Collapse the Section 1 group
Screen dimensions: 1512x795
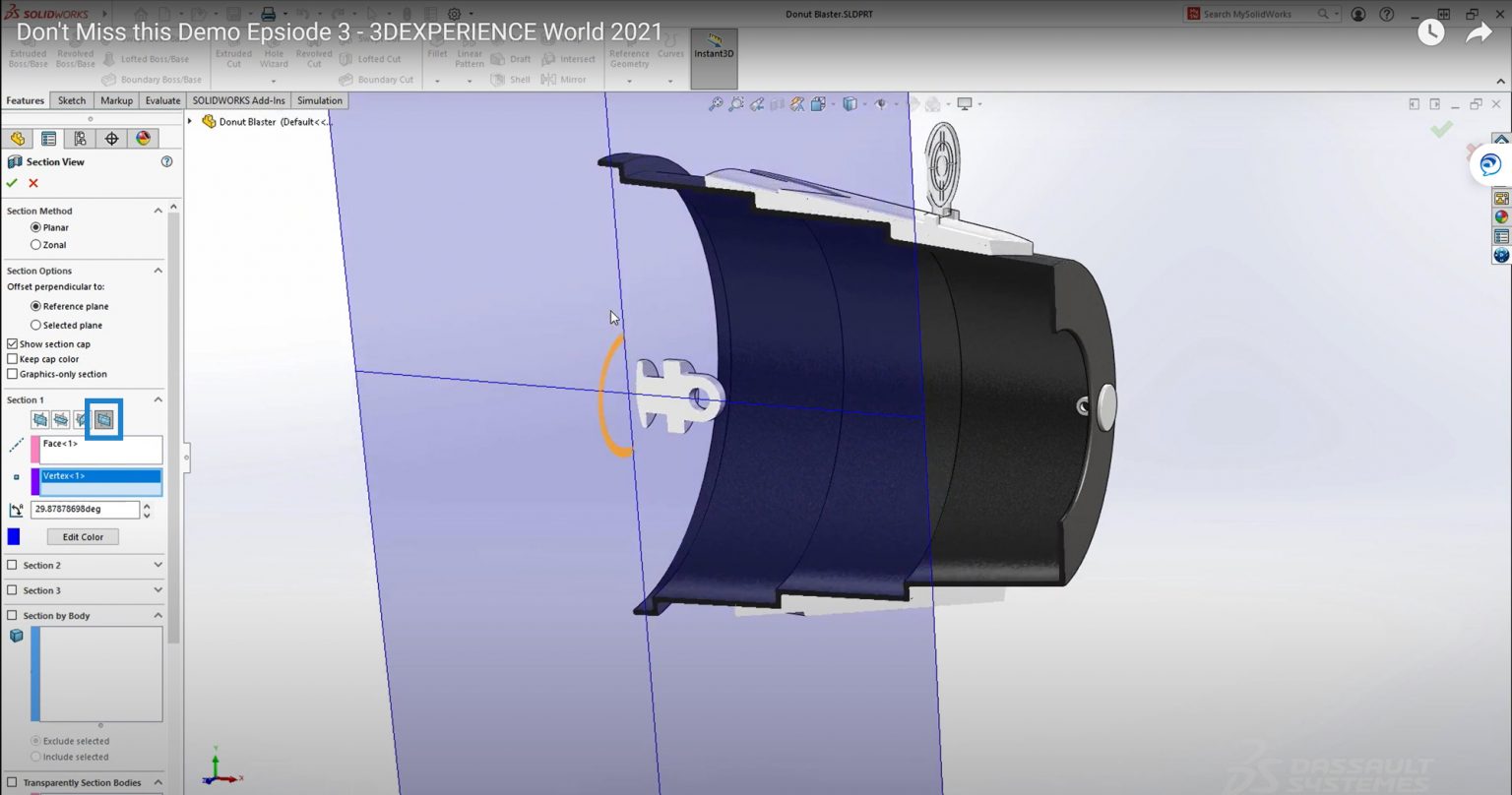[157, 400]
